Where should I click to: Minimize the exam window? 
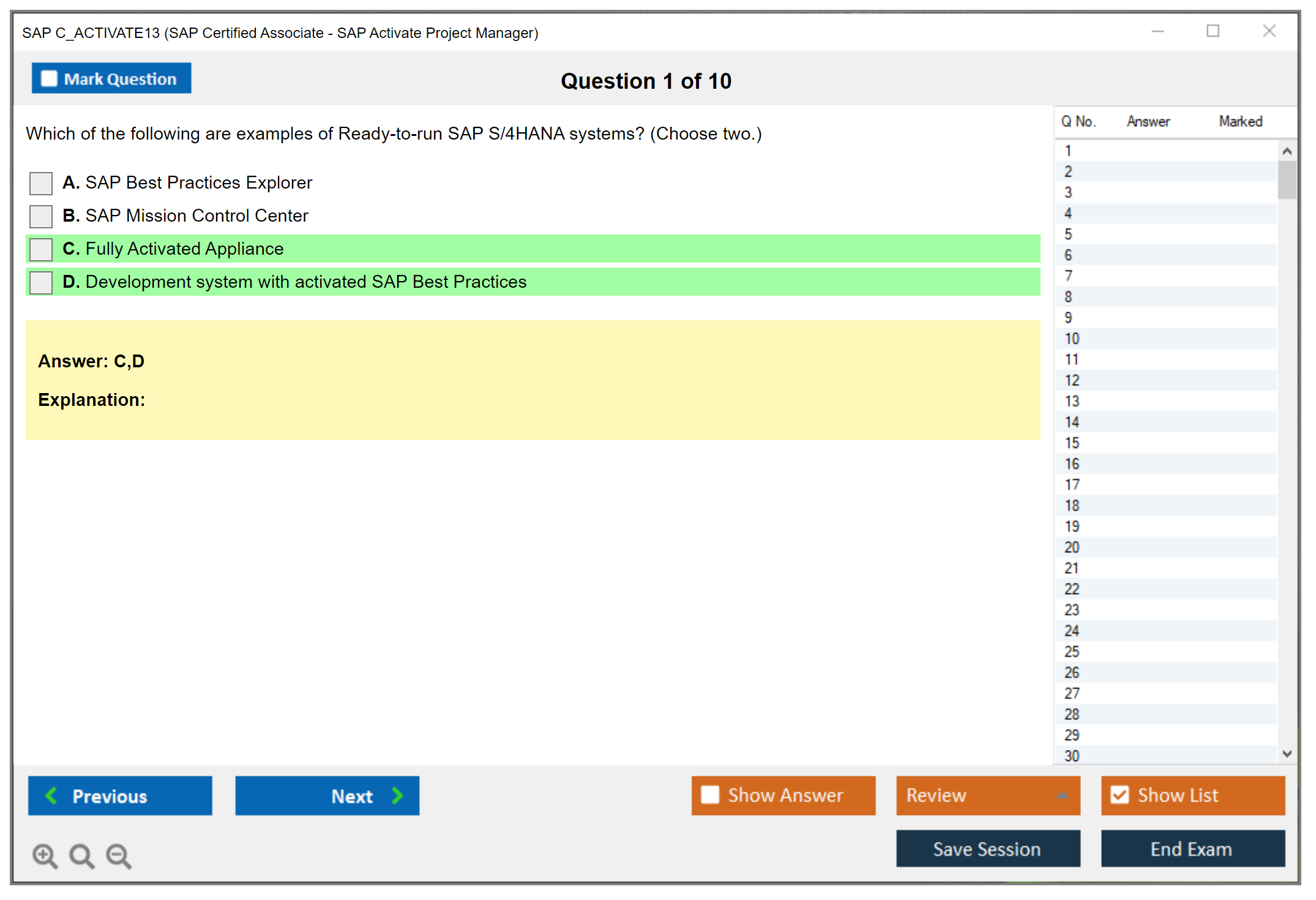[x=1157, y=31]
